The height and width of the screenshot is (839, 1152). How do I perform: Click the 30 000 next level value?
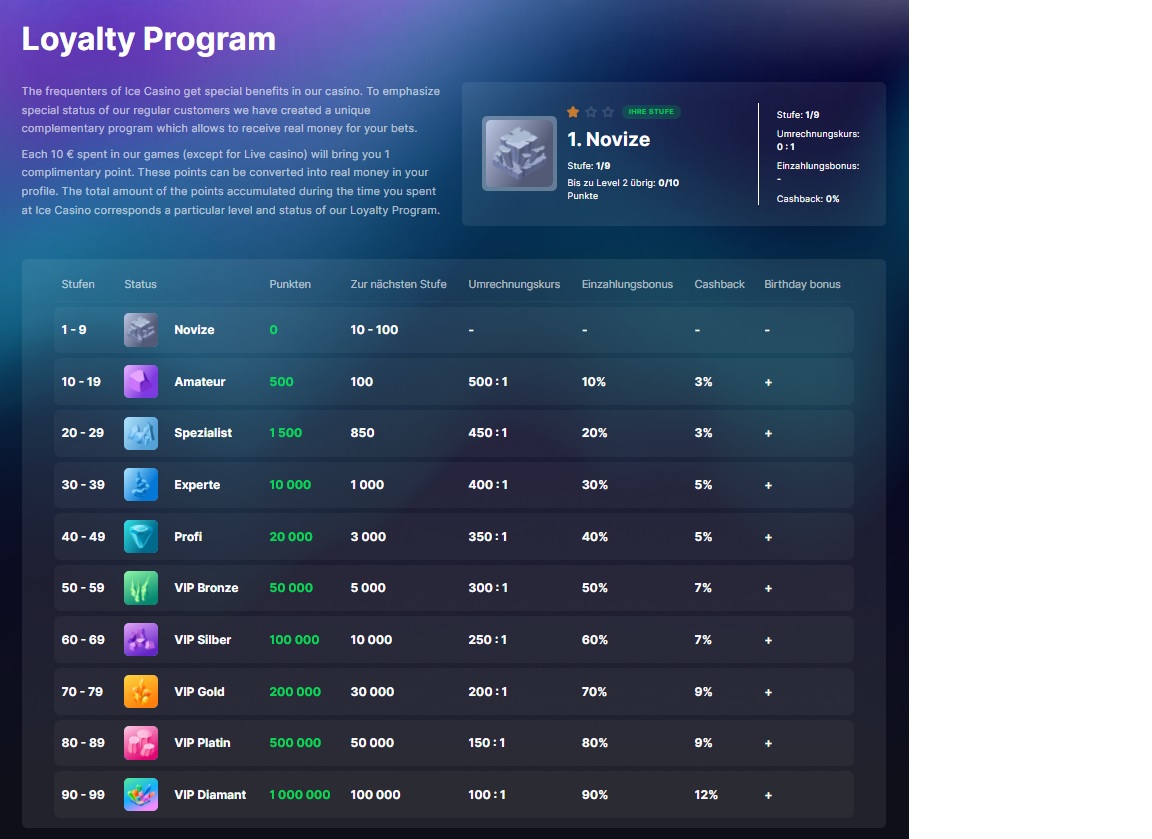(x=372, y=691)
